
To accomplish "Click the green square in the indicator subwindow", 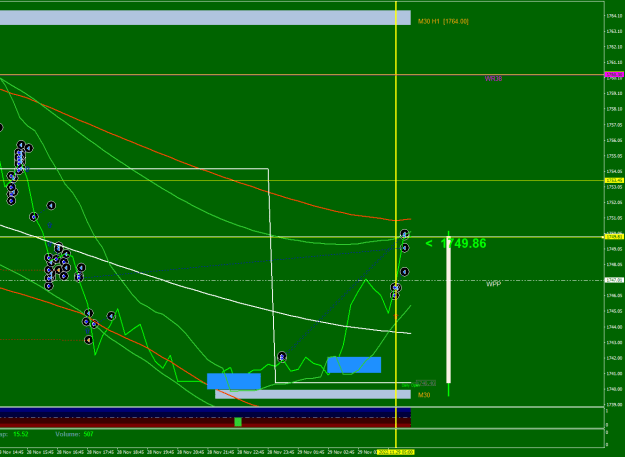I will pos(238,422).
